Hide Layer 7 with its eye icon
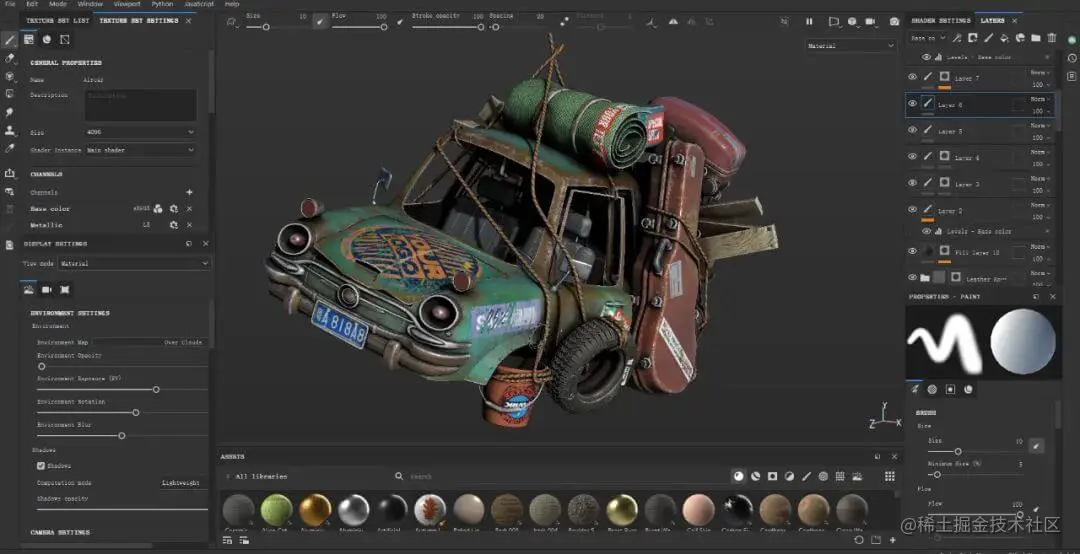The height and width of the screenshot is (554, 1080). (912, 77)
